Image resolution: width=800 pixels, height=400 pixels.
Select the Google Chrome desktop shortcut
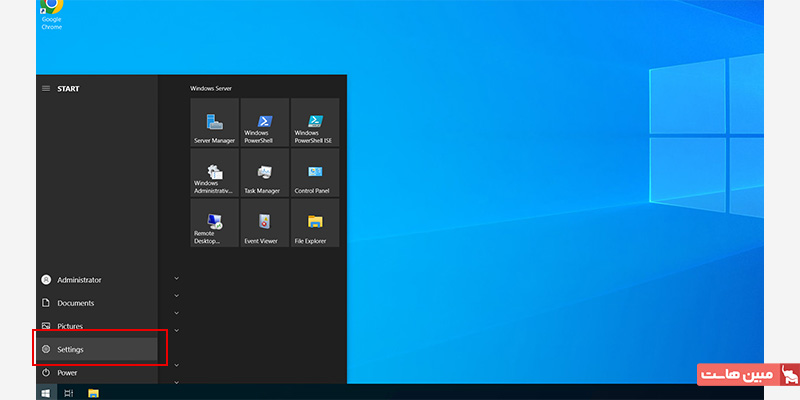pyautogui.click(x=51, y=12)
